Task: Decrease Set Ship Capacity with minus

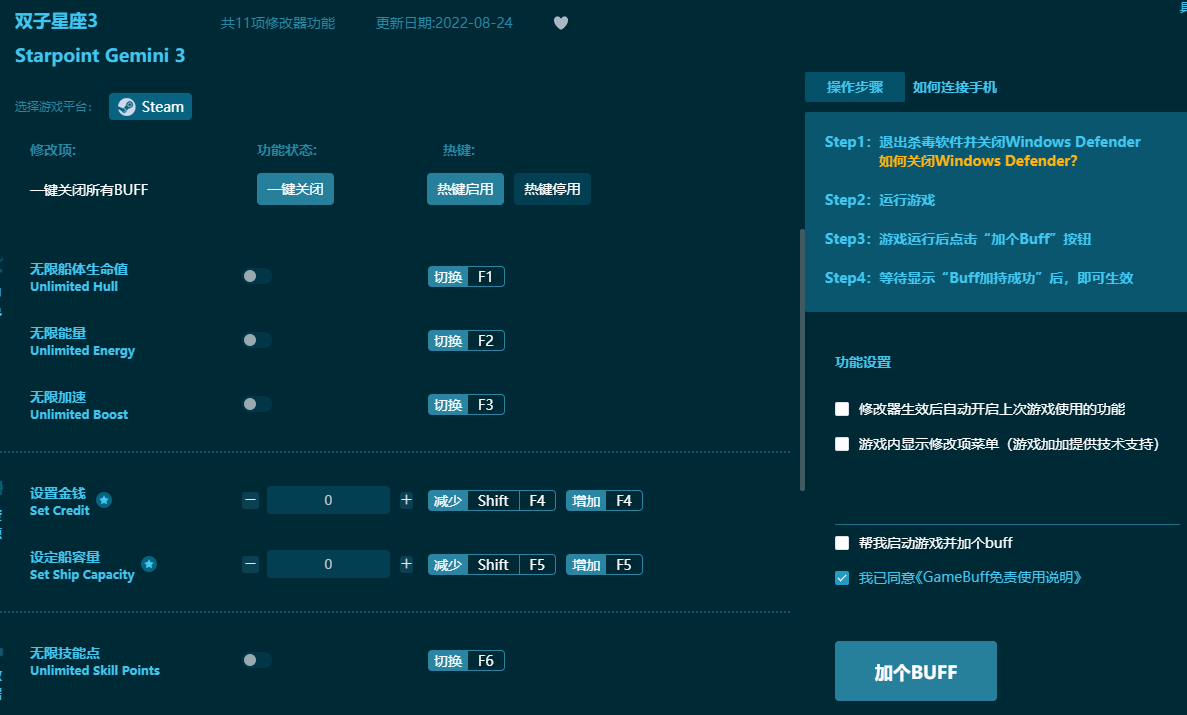Action: 251,564
